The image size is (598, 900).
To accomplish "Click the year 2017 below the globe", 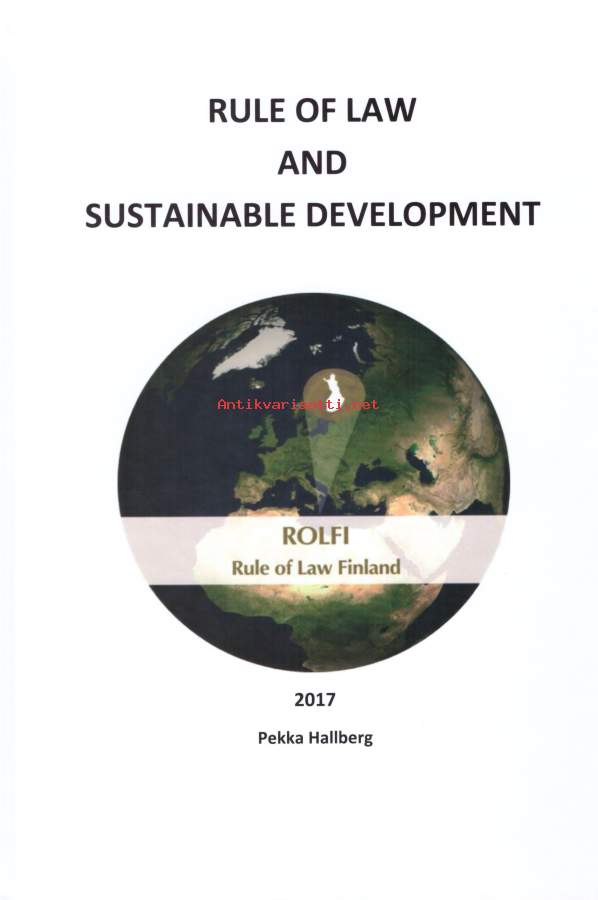I will [314, 700].
